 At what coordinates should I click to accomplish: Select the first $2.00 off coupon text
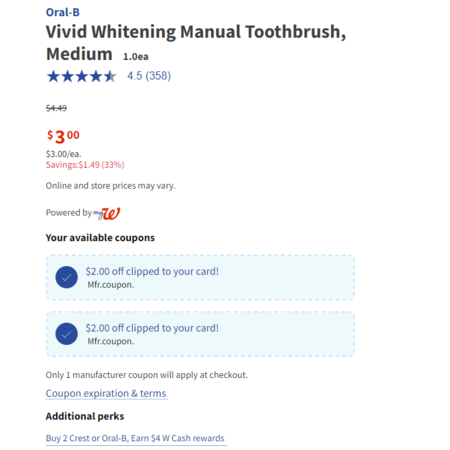click(152, 271)
